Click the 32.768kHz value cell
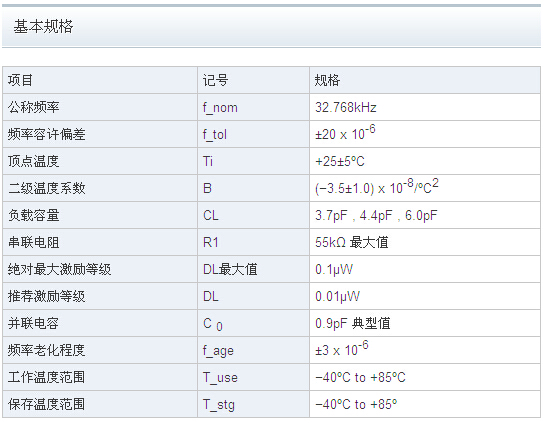Viewport: 547px width, 423px height. pos(425,107)
